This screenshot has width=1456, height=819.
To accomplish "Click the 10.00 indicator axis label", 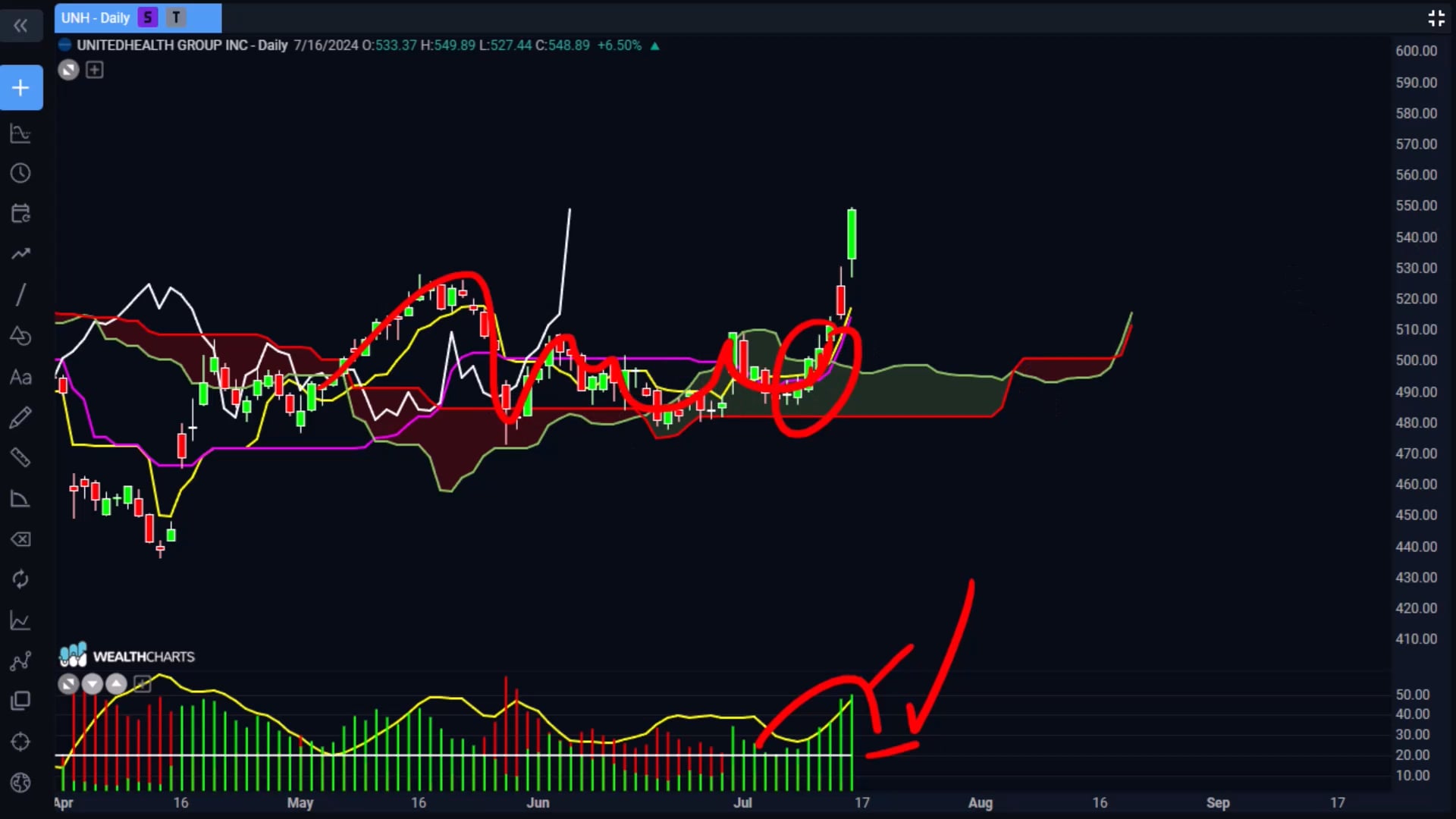I will pos(1412,775).
